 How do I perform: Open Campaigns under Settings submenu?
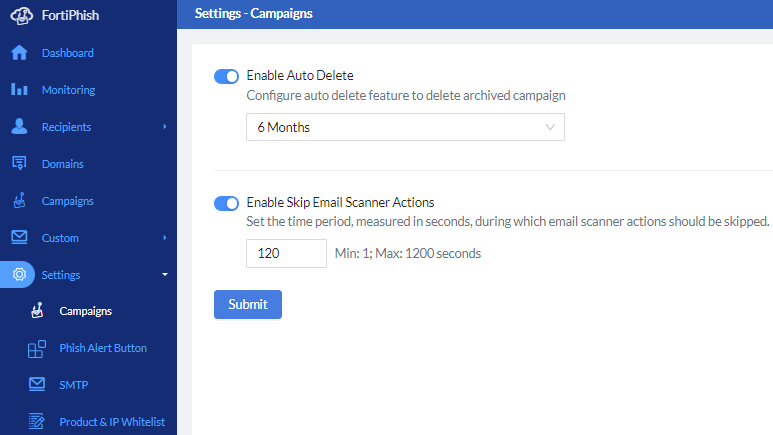point(85,311)
